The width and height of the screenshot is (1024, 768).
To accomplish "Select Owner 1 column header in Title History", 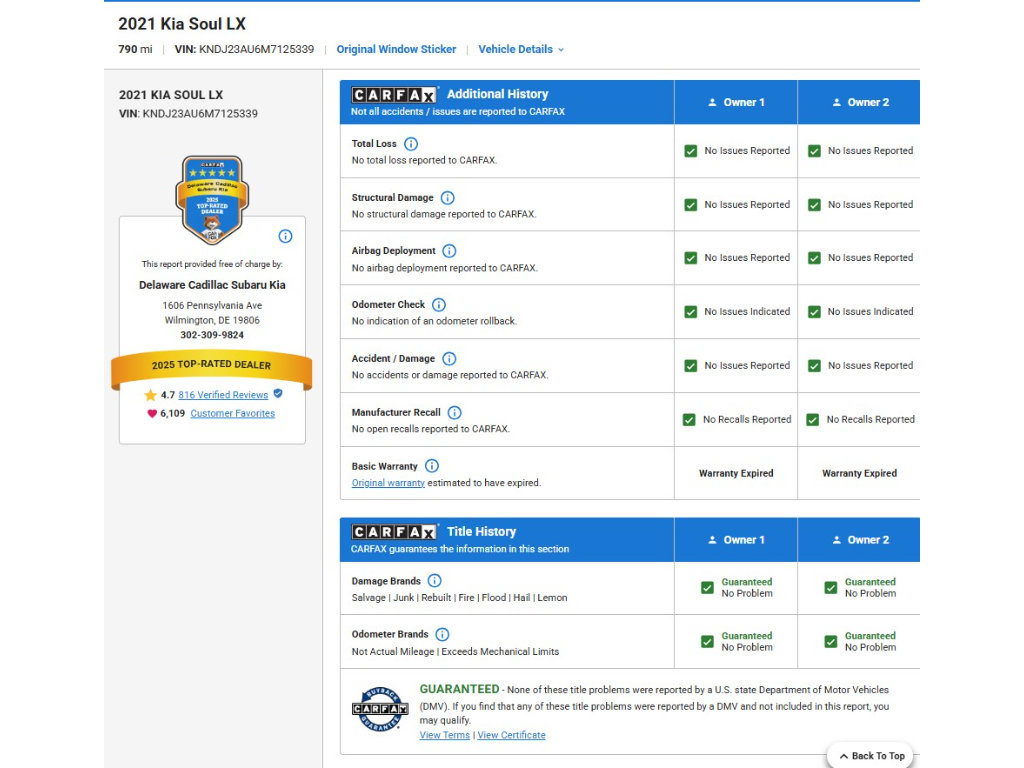I will pyautogui.click(x=736, y=540).
